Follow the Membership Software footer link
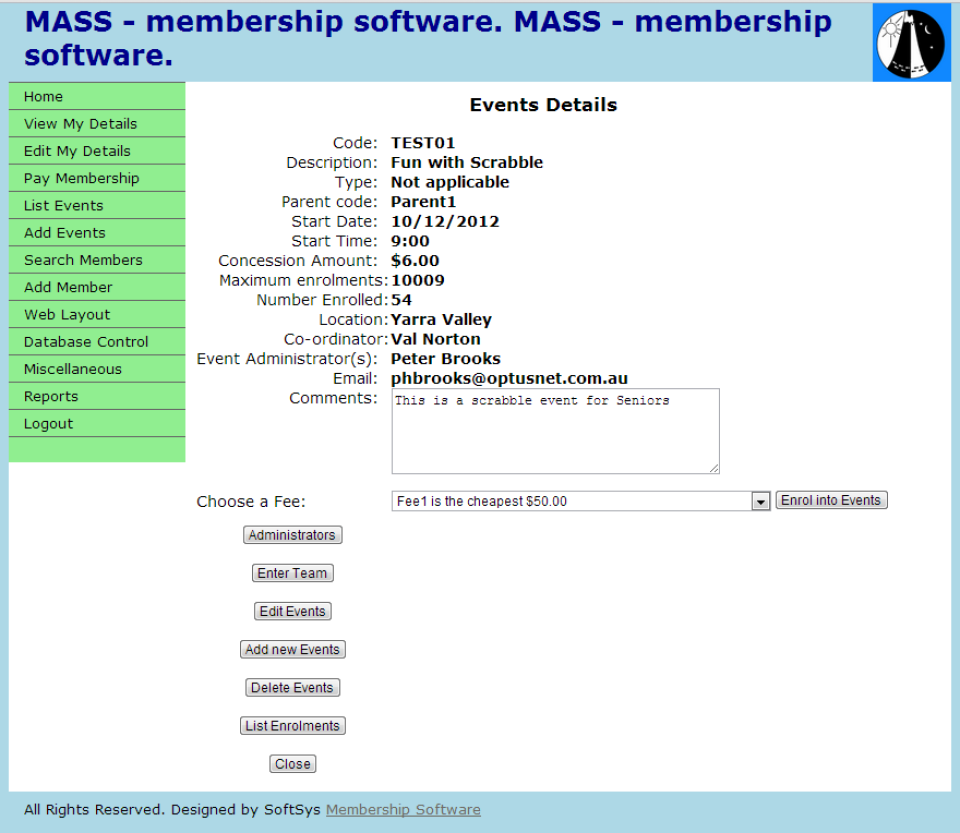This screenshot has width=960, height=833. coord(403,809)
